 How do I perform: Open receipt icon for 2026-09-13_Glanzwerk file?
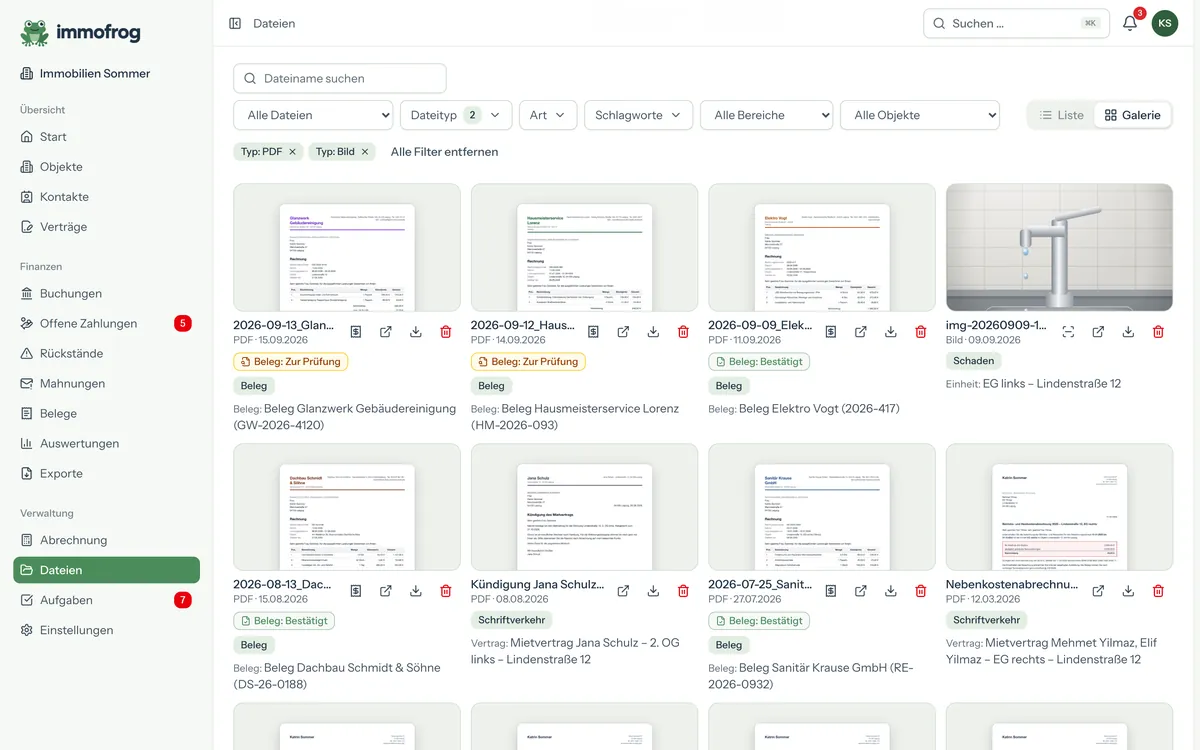(x=356, y=332)
